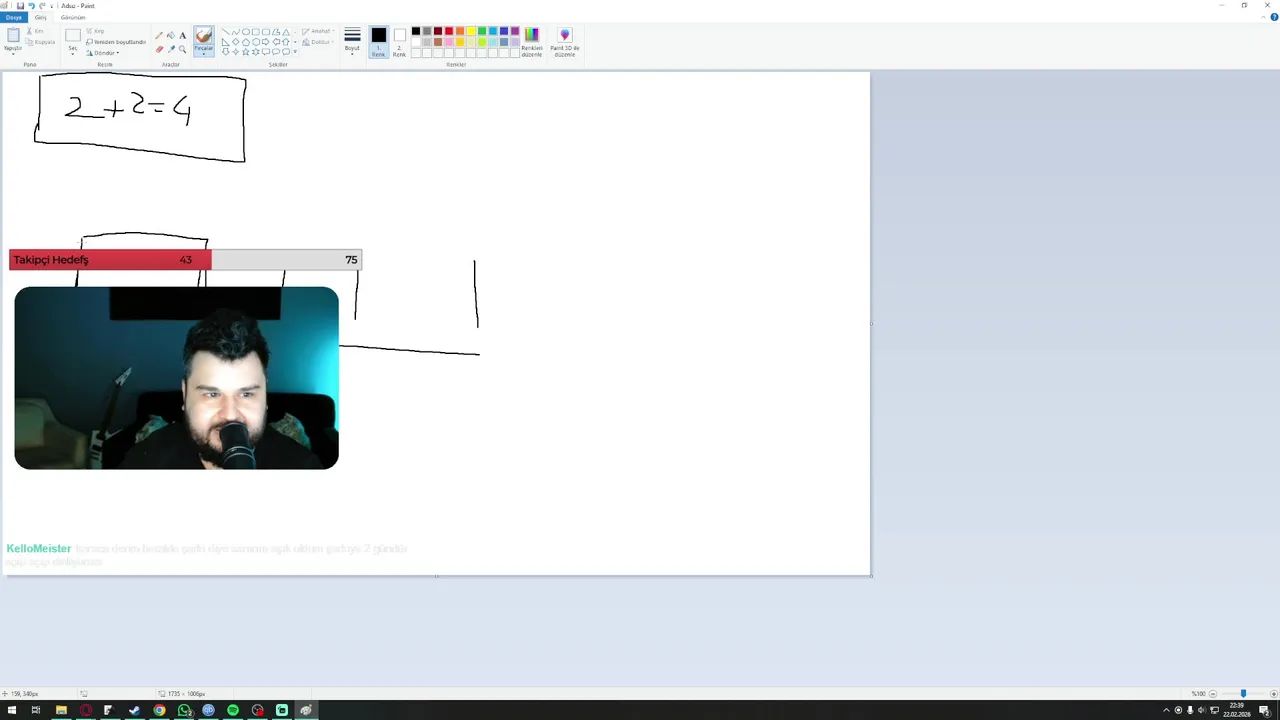This screenshot has height=720, width=1280.
Task: Click the Seç selection rectangle icon
Action: point(73,35)
